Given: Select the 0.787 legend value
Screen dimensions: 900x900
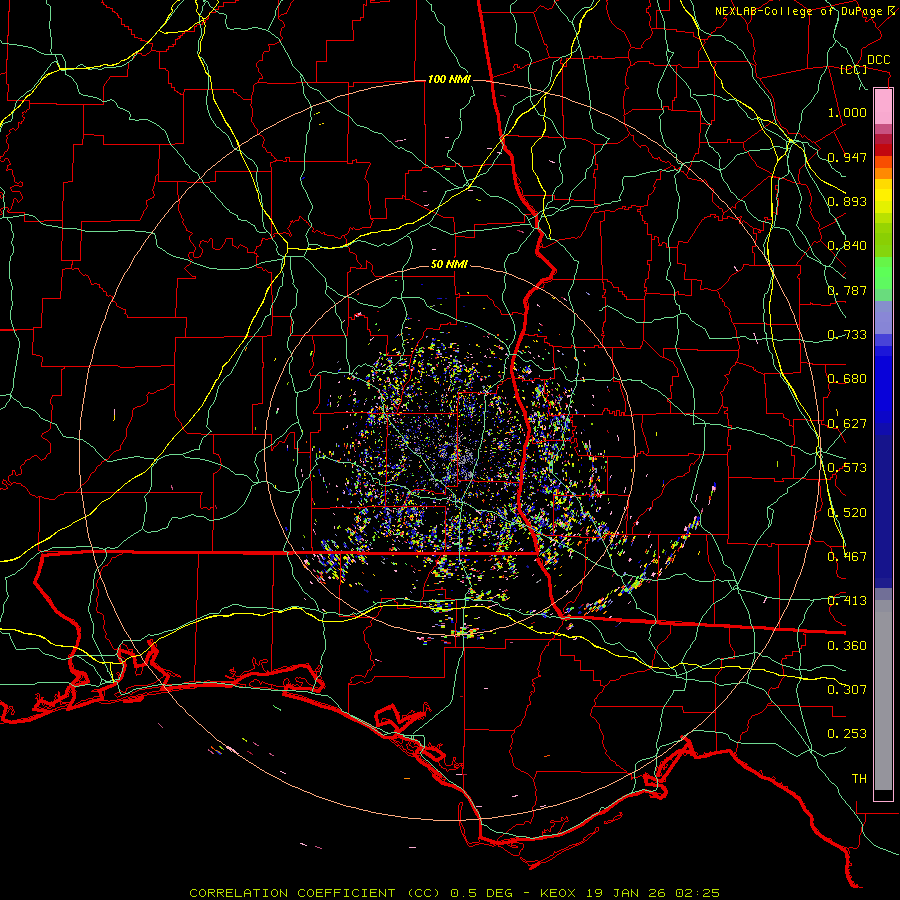Looking at the screenshot, I should (x=847, y=290).
